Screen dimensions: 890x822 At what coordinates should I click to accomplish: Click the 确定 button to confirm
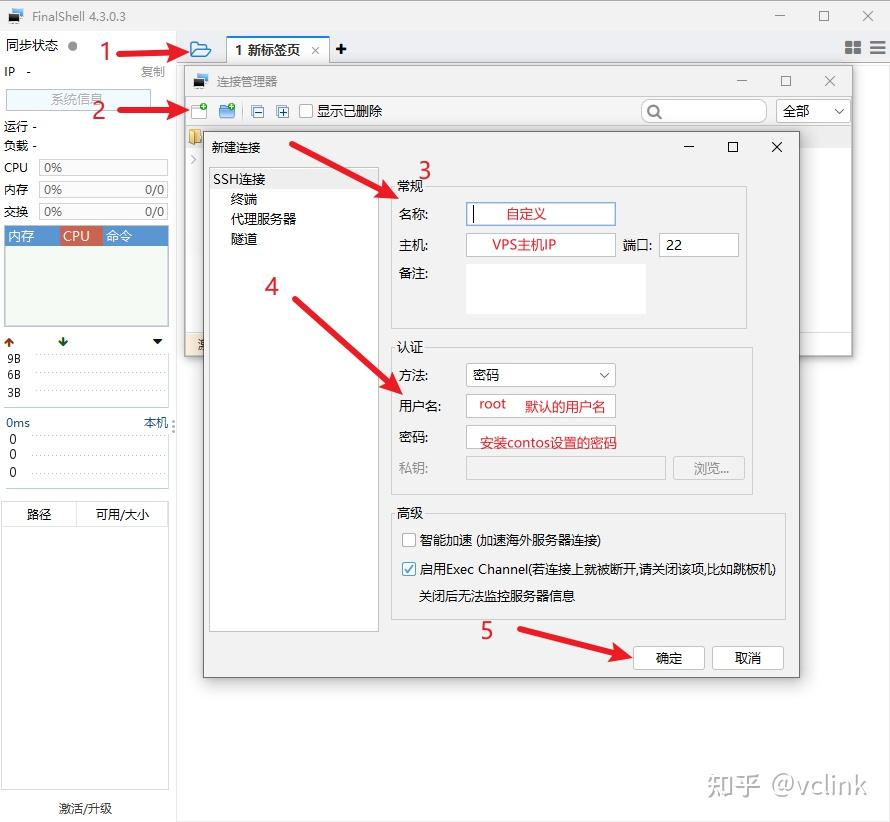[x=668, y=658]
